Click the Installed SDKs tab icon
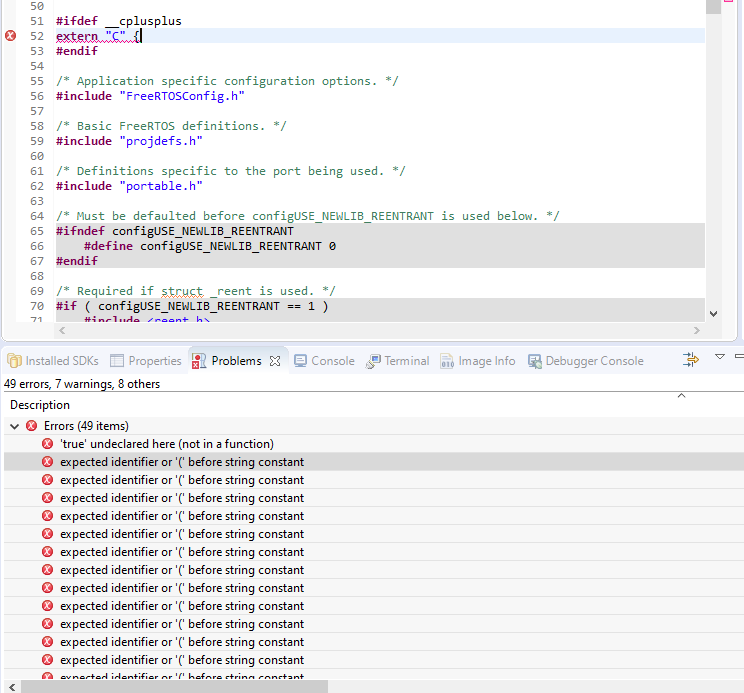The image size is (744, 693). pos(14,361)
